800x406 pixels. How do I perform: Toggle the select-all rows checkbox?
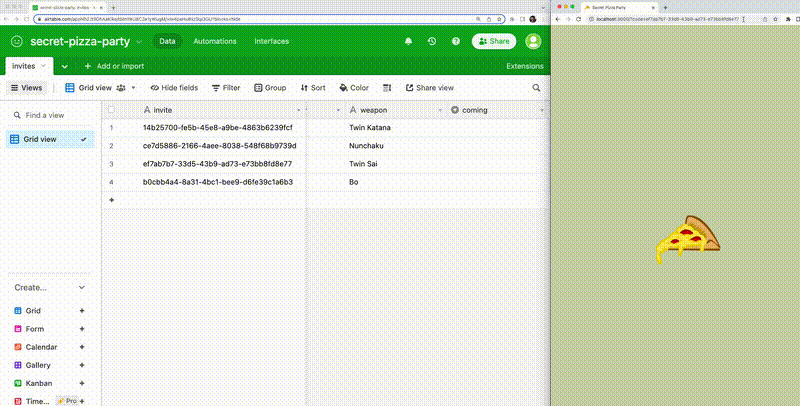coord(111,109)
